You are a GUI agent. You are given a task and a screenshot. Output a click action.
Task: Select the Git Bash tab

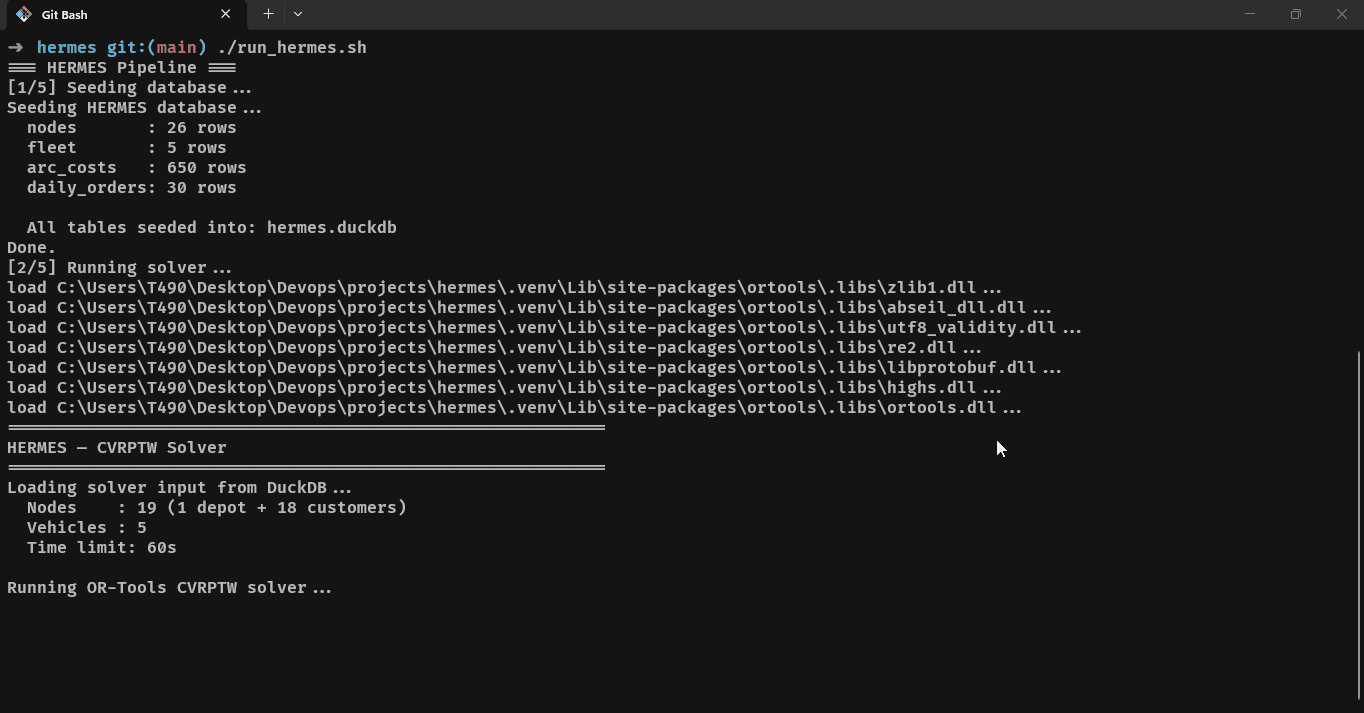(124, 14)
